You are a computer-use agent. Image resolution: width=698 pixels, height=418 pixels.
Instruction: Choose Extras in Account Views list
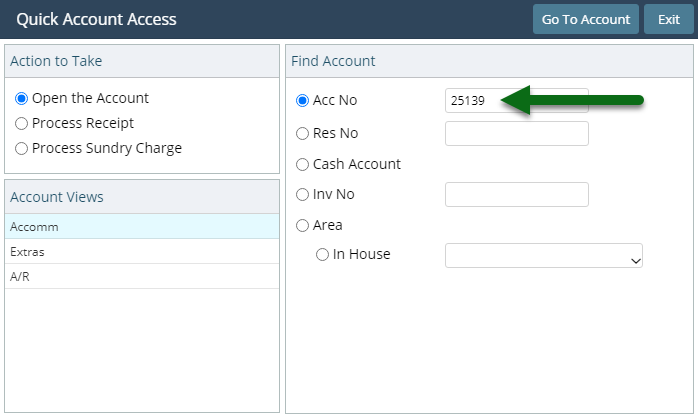coord(142,252)
